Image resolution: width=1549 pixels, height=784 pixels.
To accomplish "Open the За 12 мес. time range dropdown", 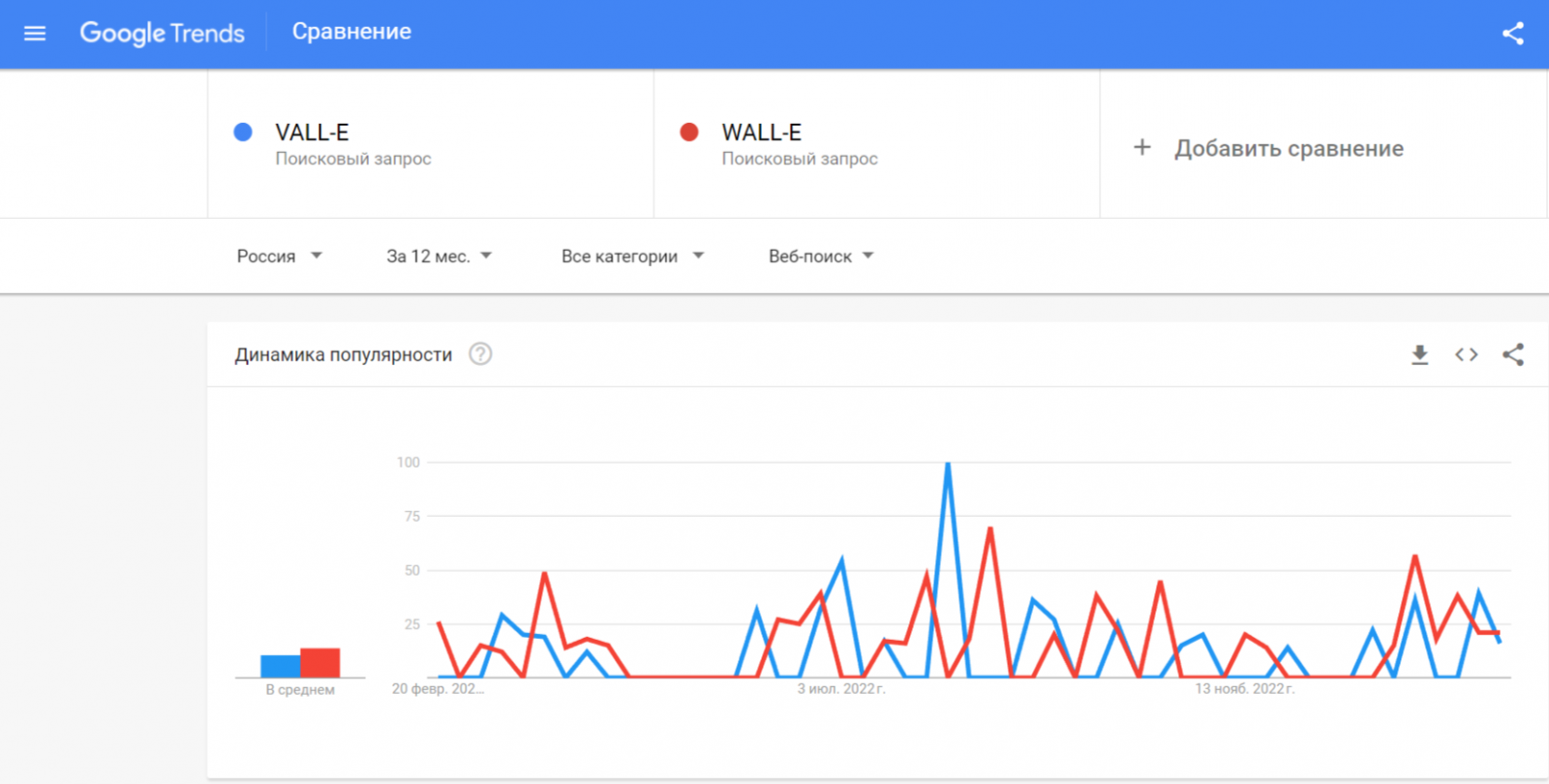I will pyautogui.click(x=439, y=256).
